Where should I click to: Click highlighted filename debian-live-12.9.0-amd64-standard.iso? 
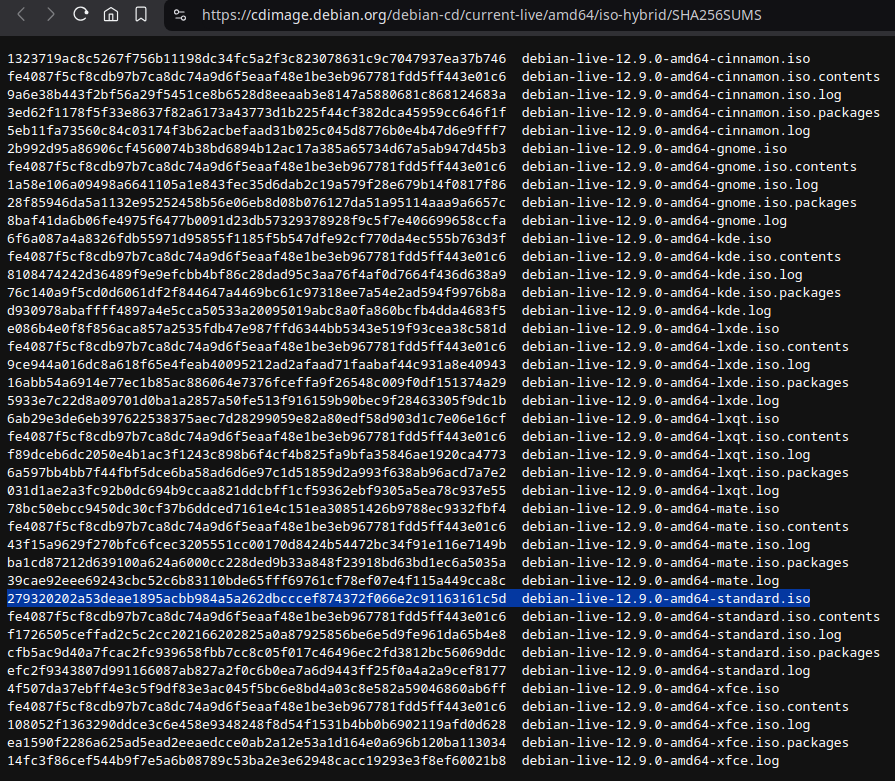tap(666, 598)
